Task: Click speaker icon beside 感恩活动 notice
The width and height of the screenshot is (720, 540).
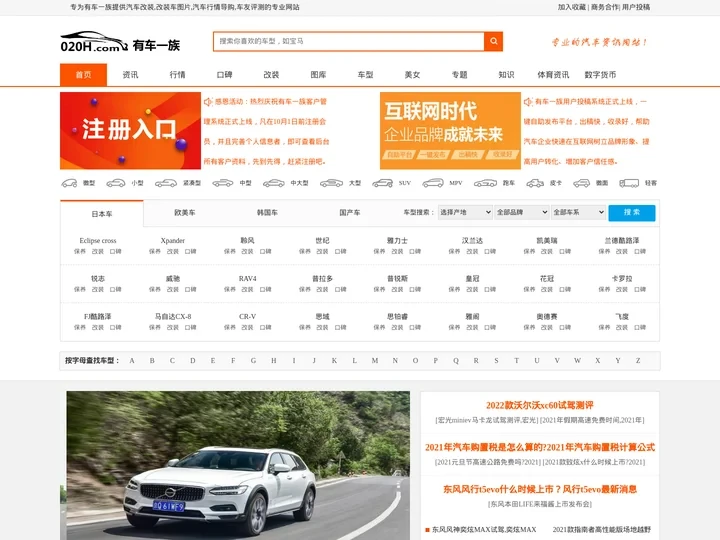Action: (x=208, y=101)
